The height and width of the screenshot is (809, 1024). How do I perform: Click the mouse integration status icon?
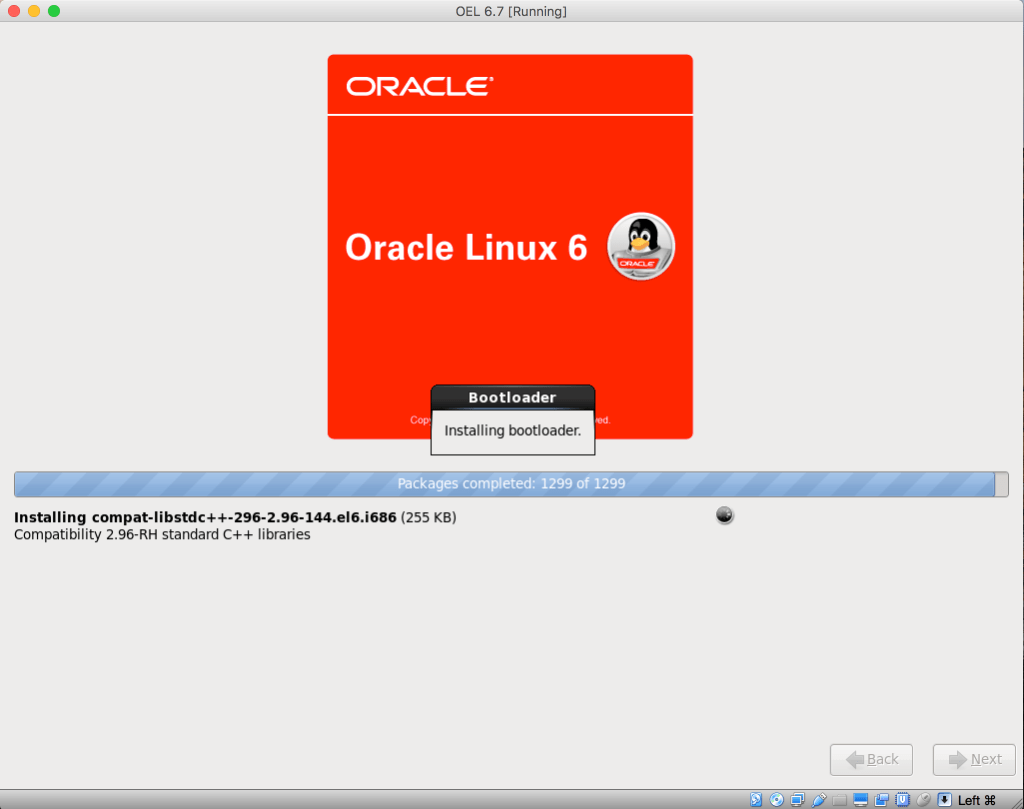923,799
